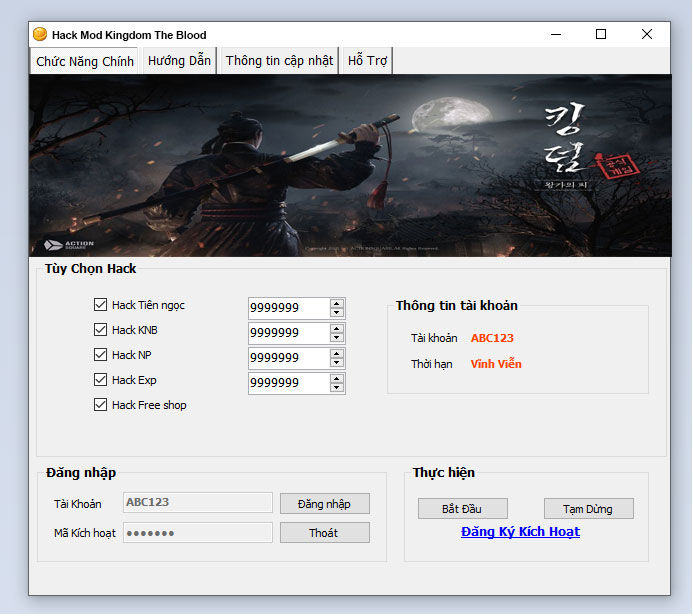Close the Hack Mod Kingdom window
The width and height of the screenshot is (693, 616).
[x=647, y=34]
